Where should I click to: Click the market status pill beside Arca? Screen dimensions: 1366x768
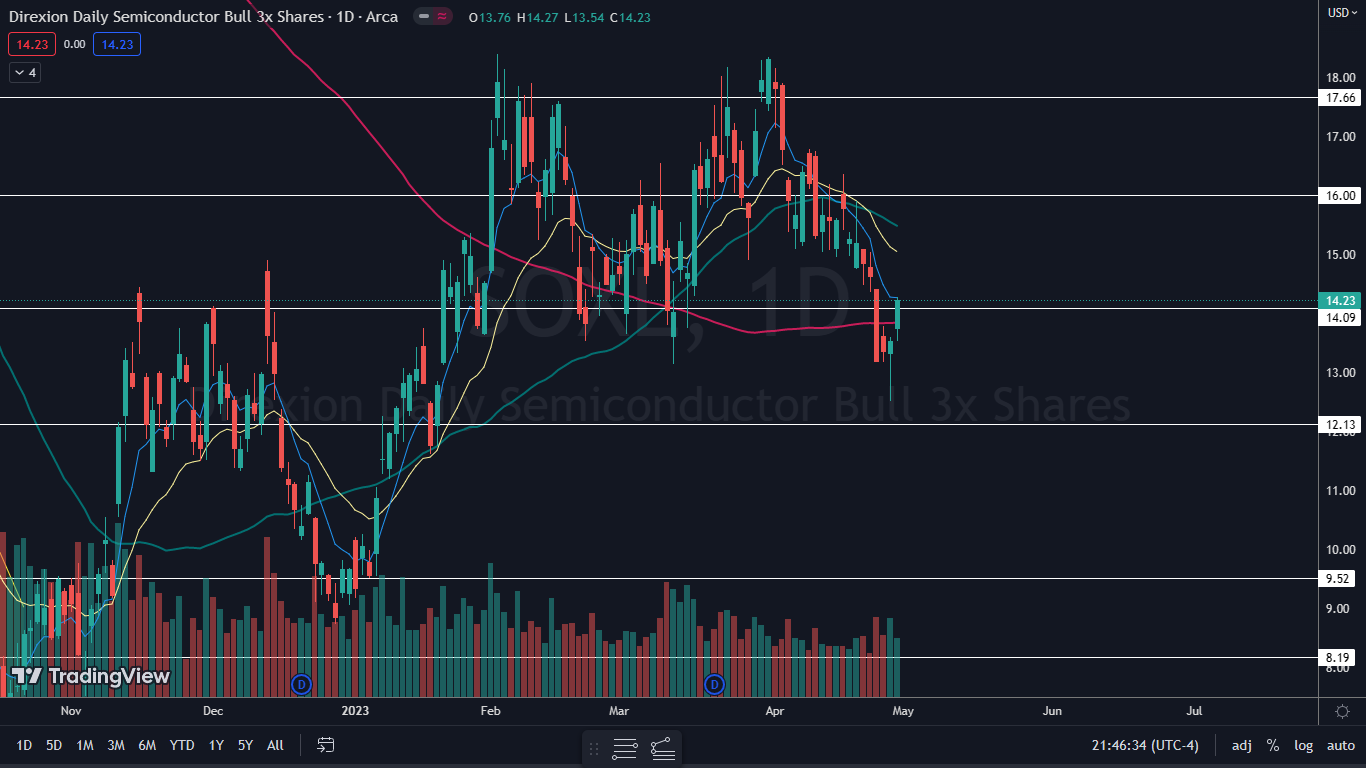(433, 16)
